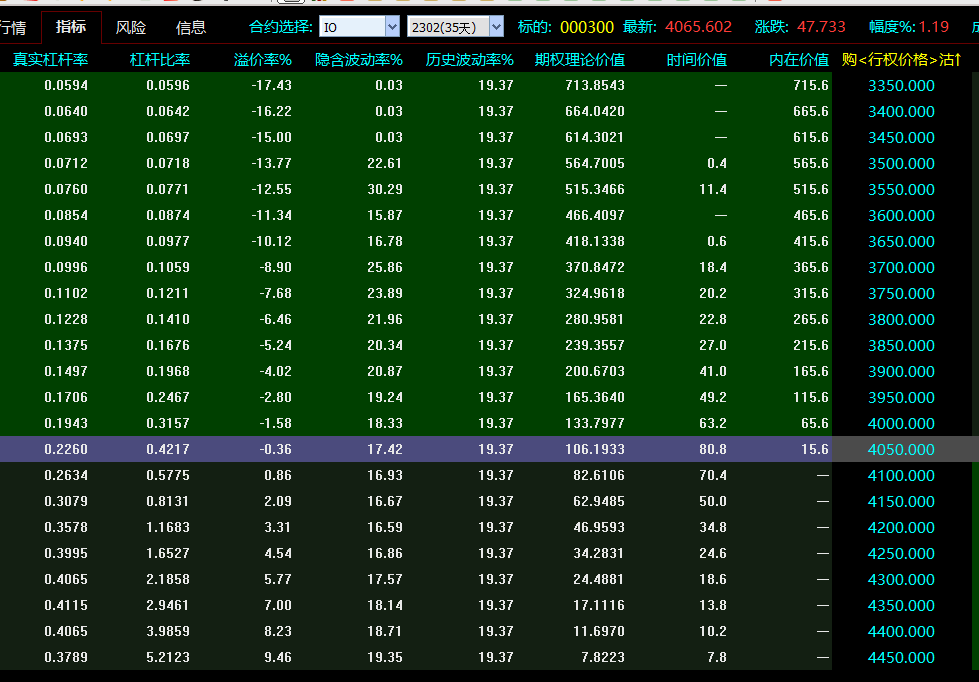
Task: Select strike price 4450.000
Action: click(x=901, y=658)
